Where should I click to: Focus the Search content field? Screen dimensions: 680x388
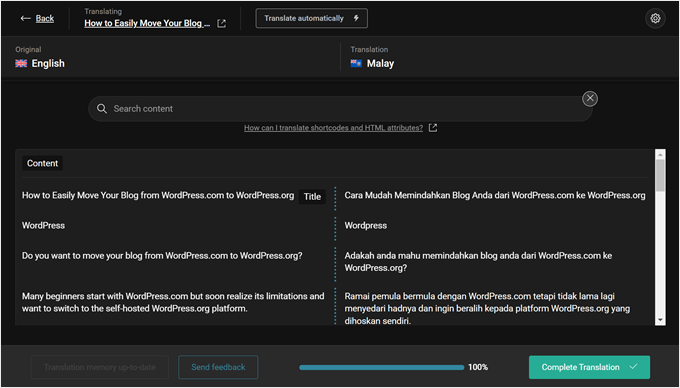[340, 109]
